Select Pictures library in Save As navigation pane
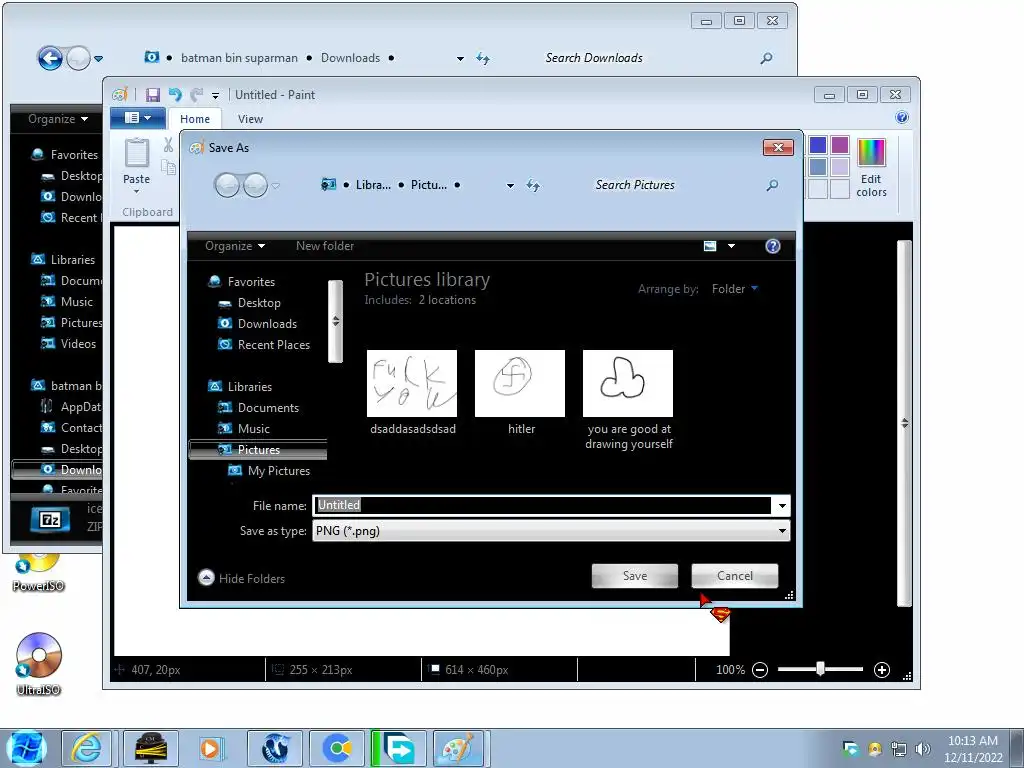The height and width of the screenshot is (768, 1024). pos(258,450)
